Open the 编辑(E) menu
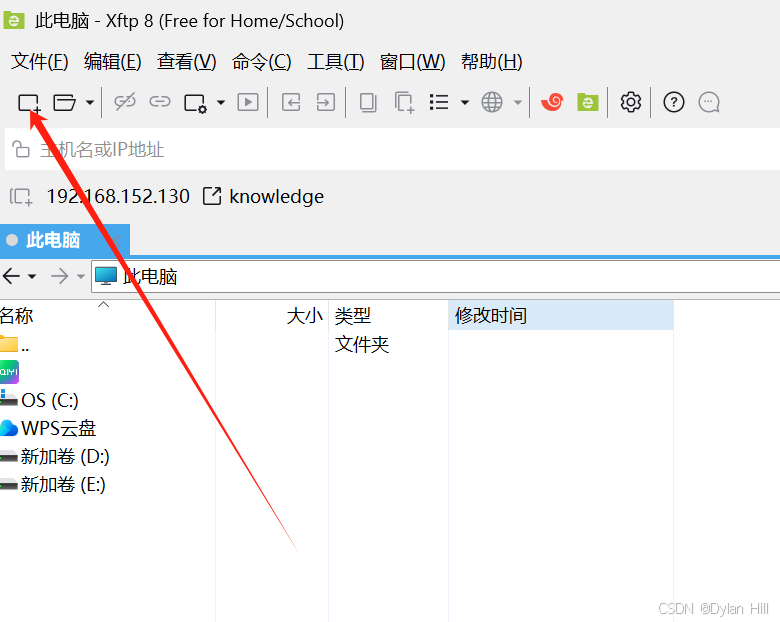Image resolution: width=780 pixels, height=622 pixels. coord(112,62)
